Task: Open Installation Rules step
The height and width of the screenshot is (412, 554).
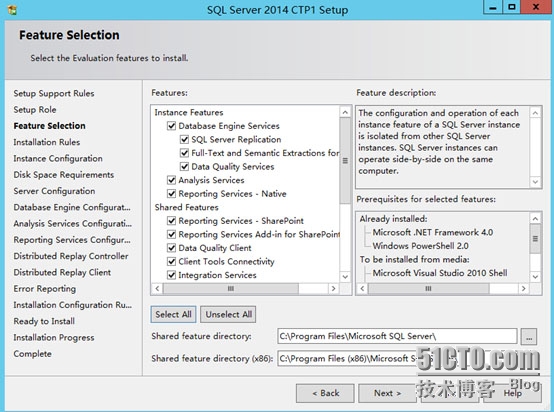Action: [x=47, y=142]
